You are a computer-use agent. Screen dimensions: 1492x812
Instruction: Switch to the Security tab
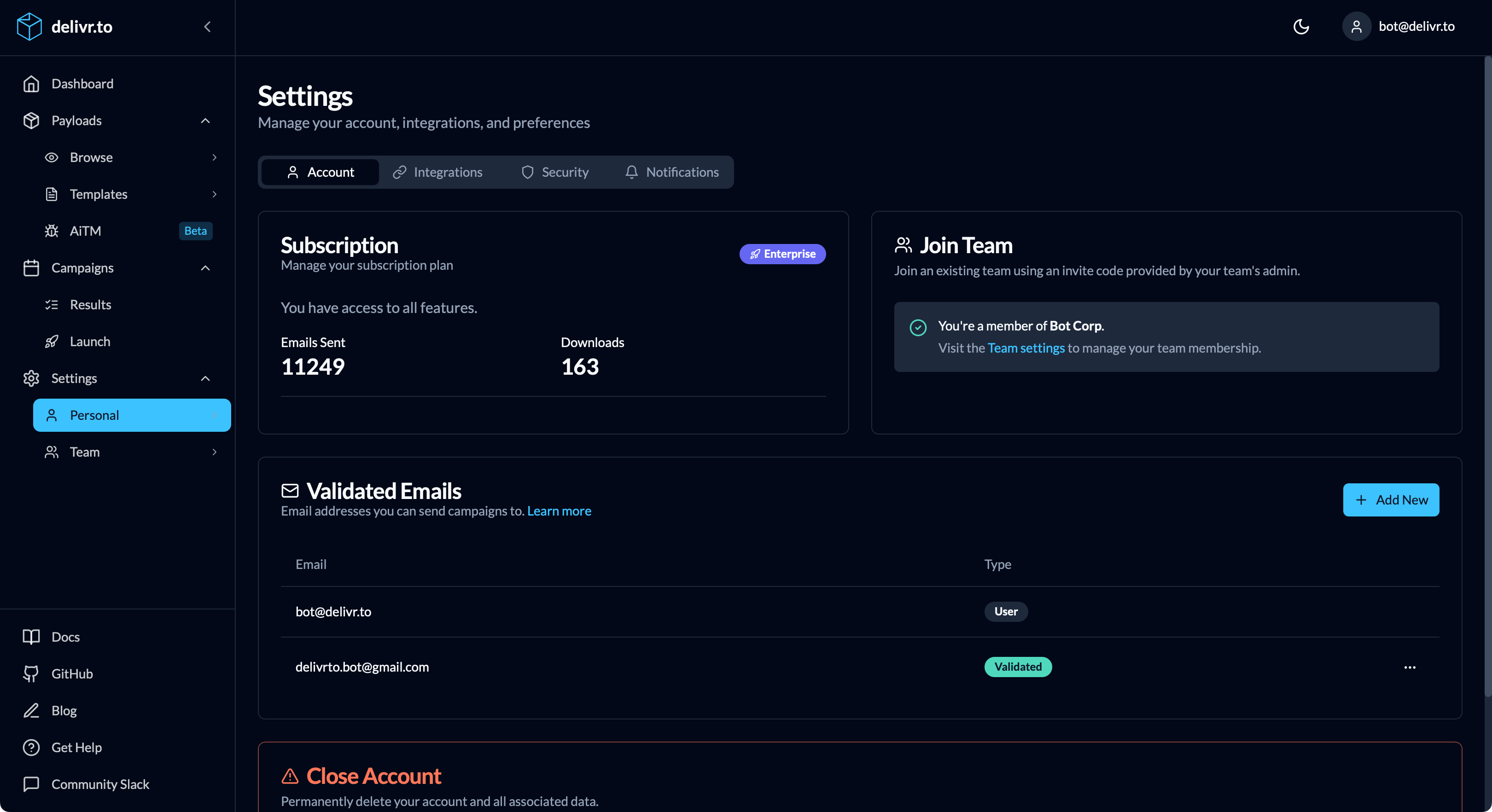554,172
